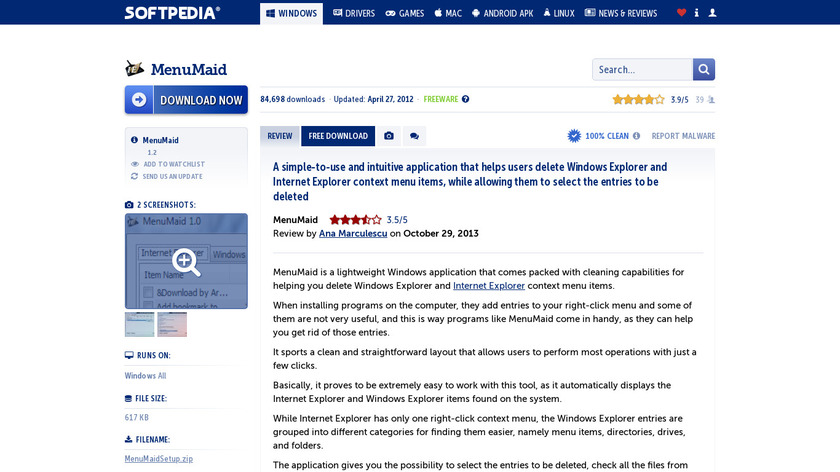The height and width of the screenshot is (472, 840).
Task: Open the Android APK section
Action: [x=502, y=13]
